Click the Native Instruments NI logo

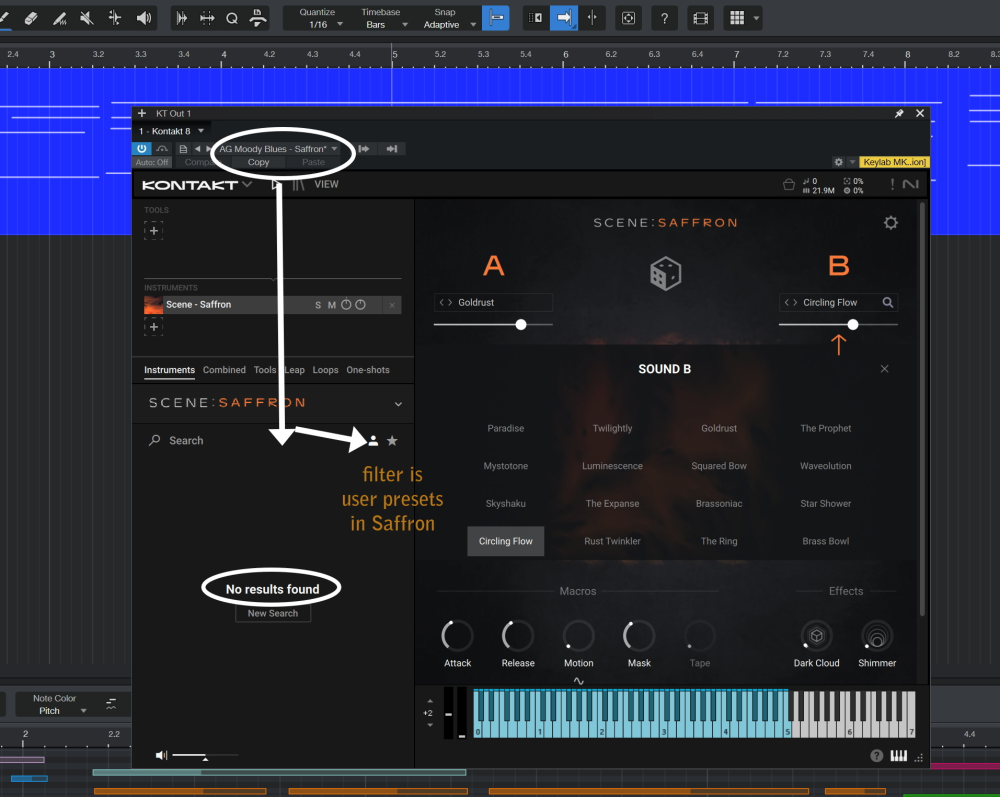[911, 184]
